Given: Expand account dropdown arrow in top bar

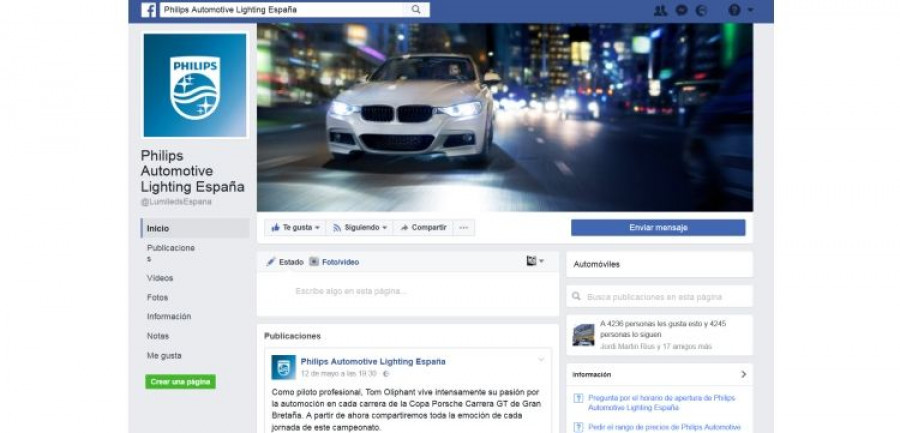Looking at the screenshot, I should click(750, 10).
